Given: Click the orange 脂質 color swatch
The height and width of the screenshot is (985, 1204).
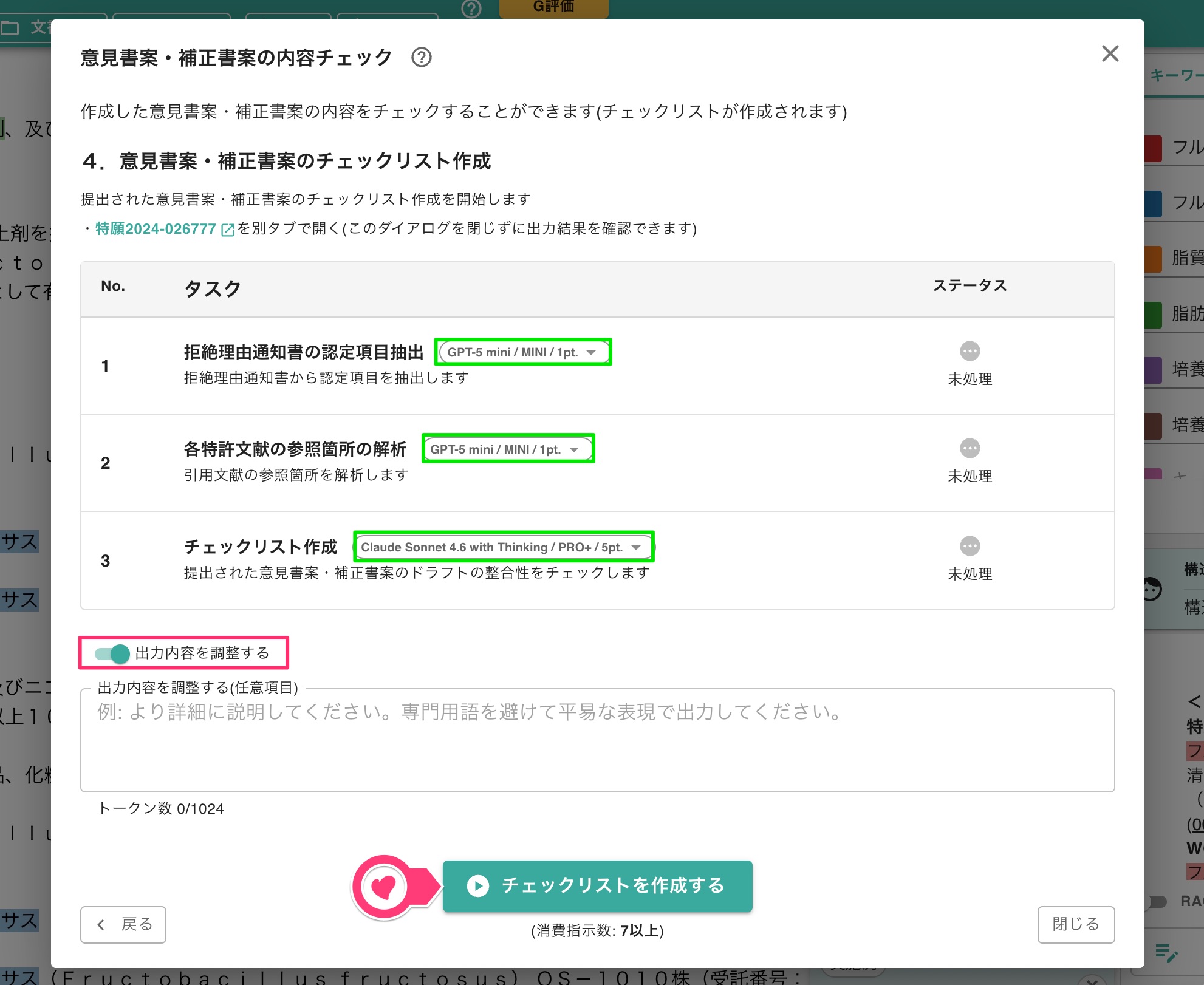Looking at the screenshot, I should (1153, 259).
